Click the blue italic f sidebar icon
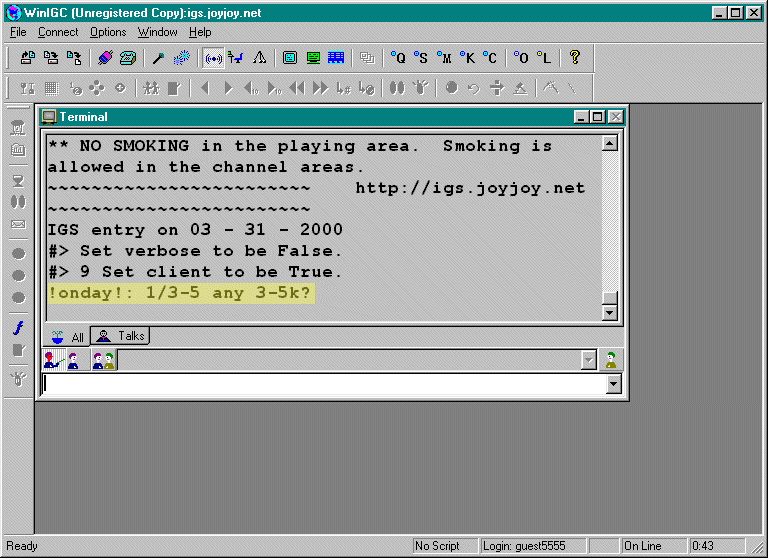Image resolution: width=768 pixels, height=558 pixels. 18,328
